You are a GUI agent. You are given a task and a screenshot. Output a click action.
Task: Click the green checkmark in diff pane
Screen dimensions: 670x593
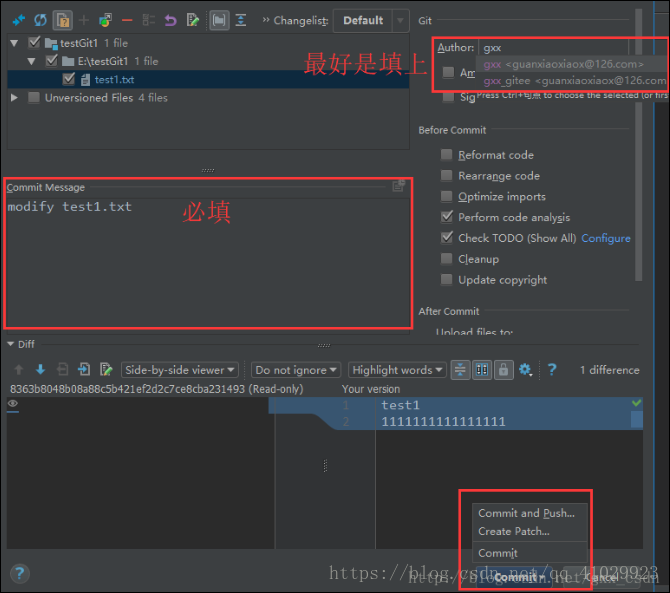click(x=636, y=402)
